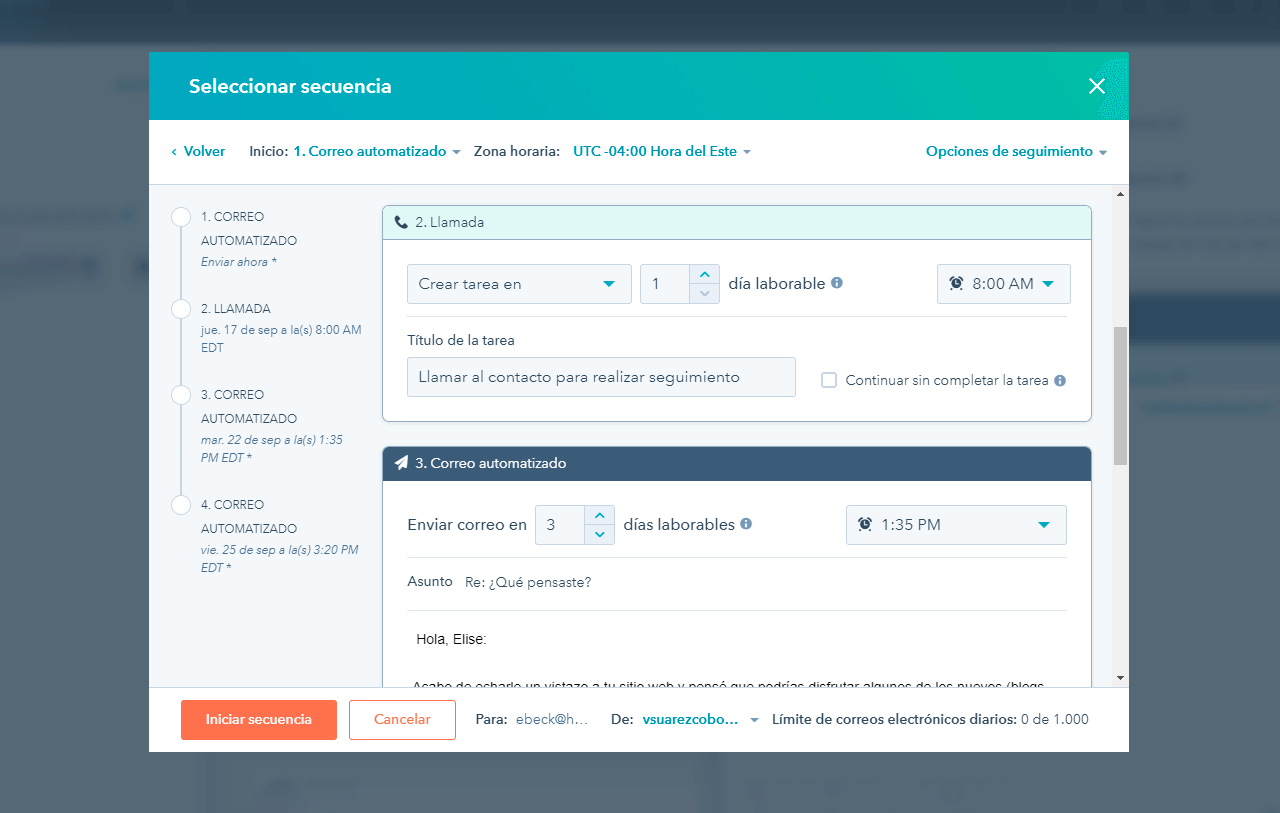Click sidebar text jue. 17 de sep 8:00 AM
1280x813 pixels.
pyautogui.click(x=281, y=339)
